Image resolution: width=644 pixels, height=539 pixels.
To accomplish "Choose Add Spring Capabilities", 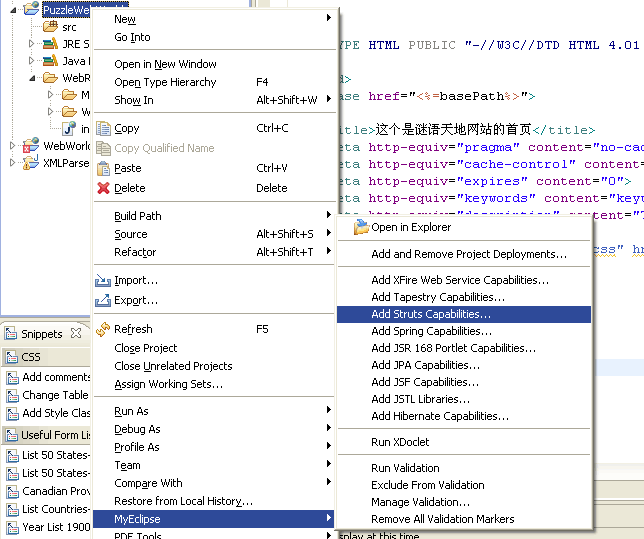I will click(464, 331).
